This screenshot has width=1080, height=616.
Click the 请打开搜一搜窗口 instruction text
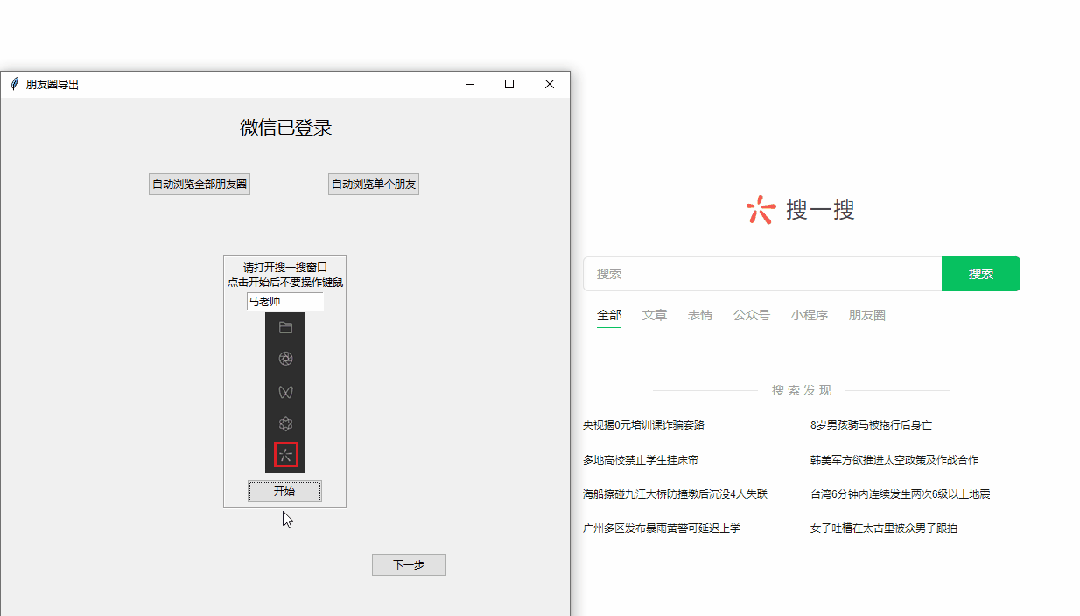[285, 267]
